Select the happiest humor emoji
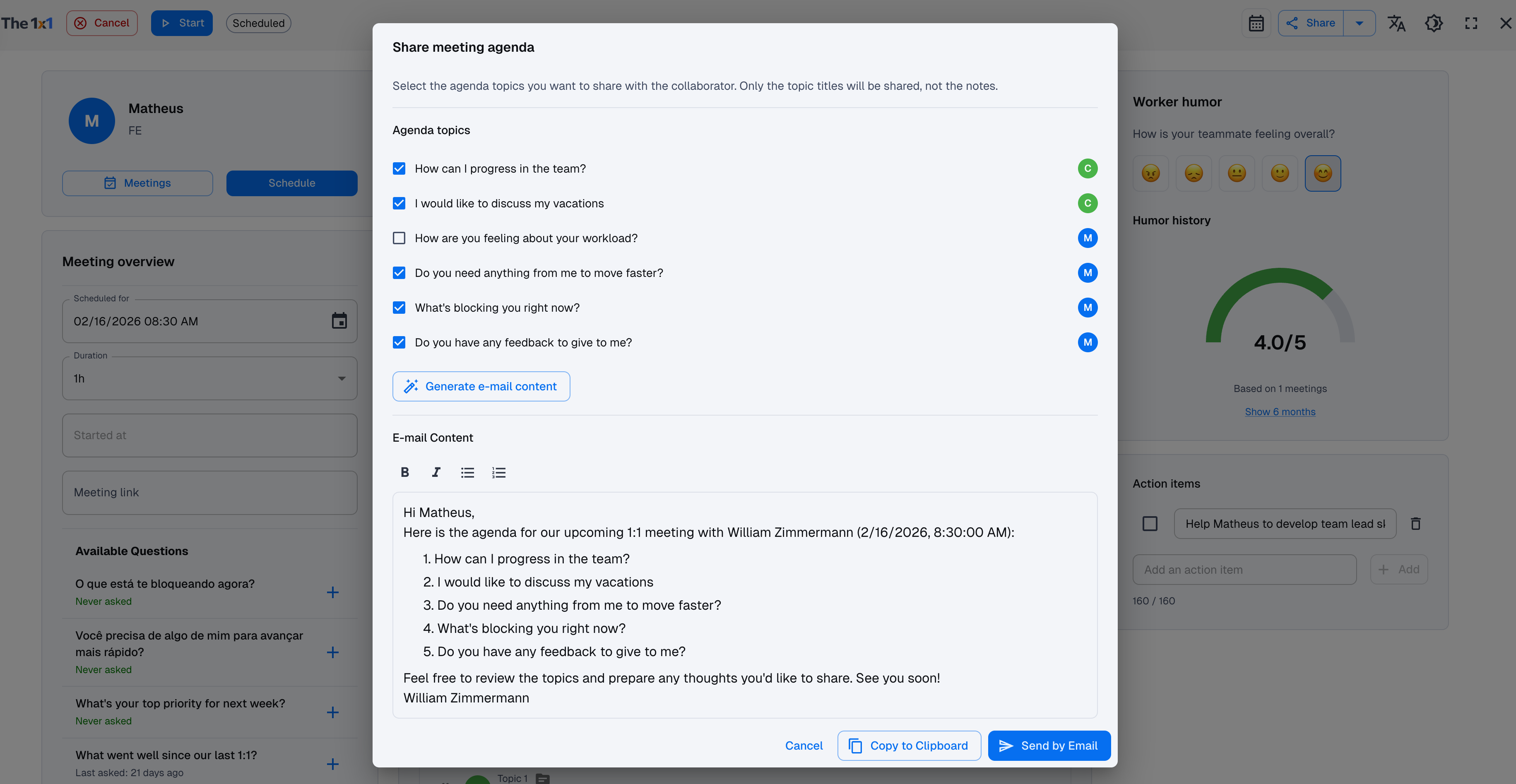 (x=1322, y=173)
